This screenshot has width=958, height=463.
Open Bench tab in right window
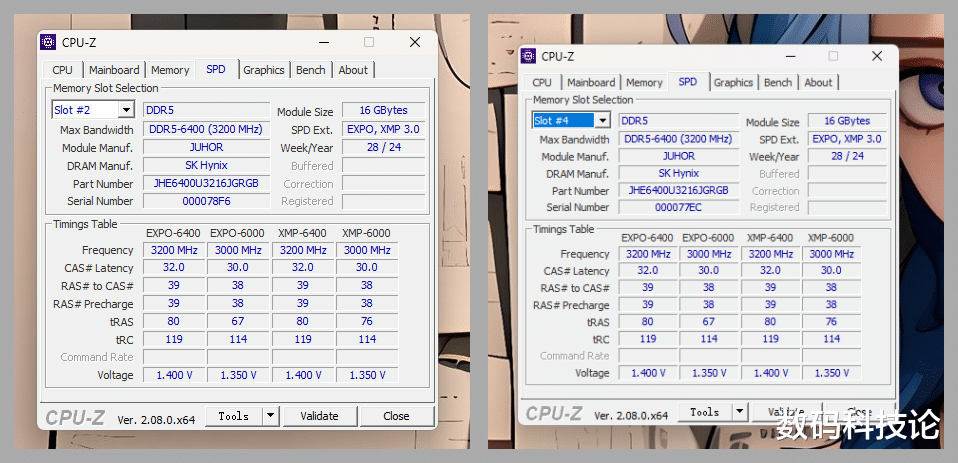point(778,82)
